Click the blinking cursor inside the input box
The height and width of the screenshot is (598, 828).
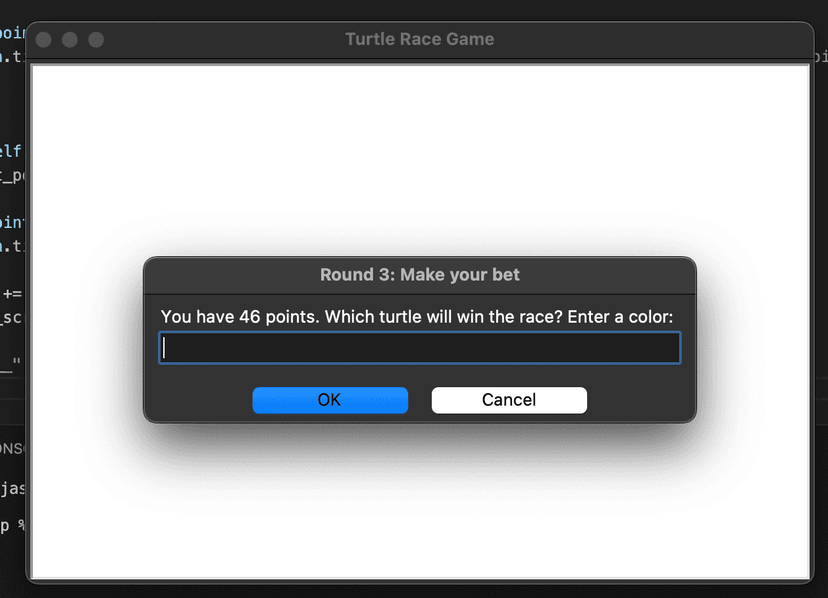pos(164,348)
